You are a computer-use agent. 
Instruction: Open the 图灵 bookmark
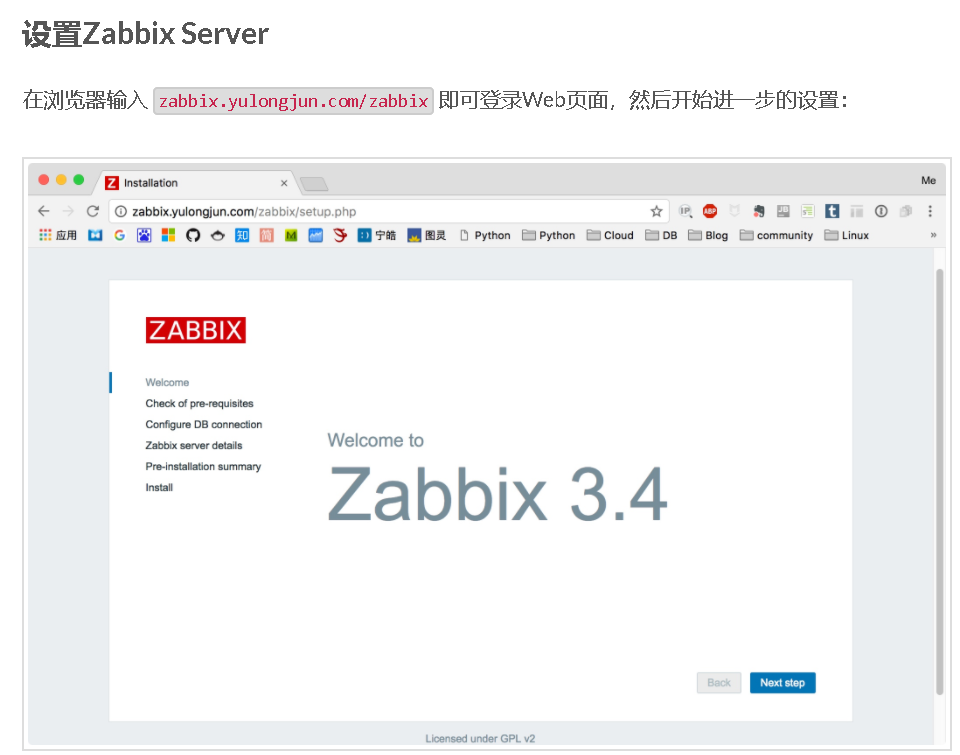pyautogui.click(x=427, y=235)
